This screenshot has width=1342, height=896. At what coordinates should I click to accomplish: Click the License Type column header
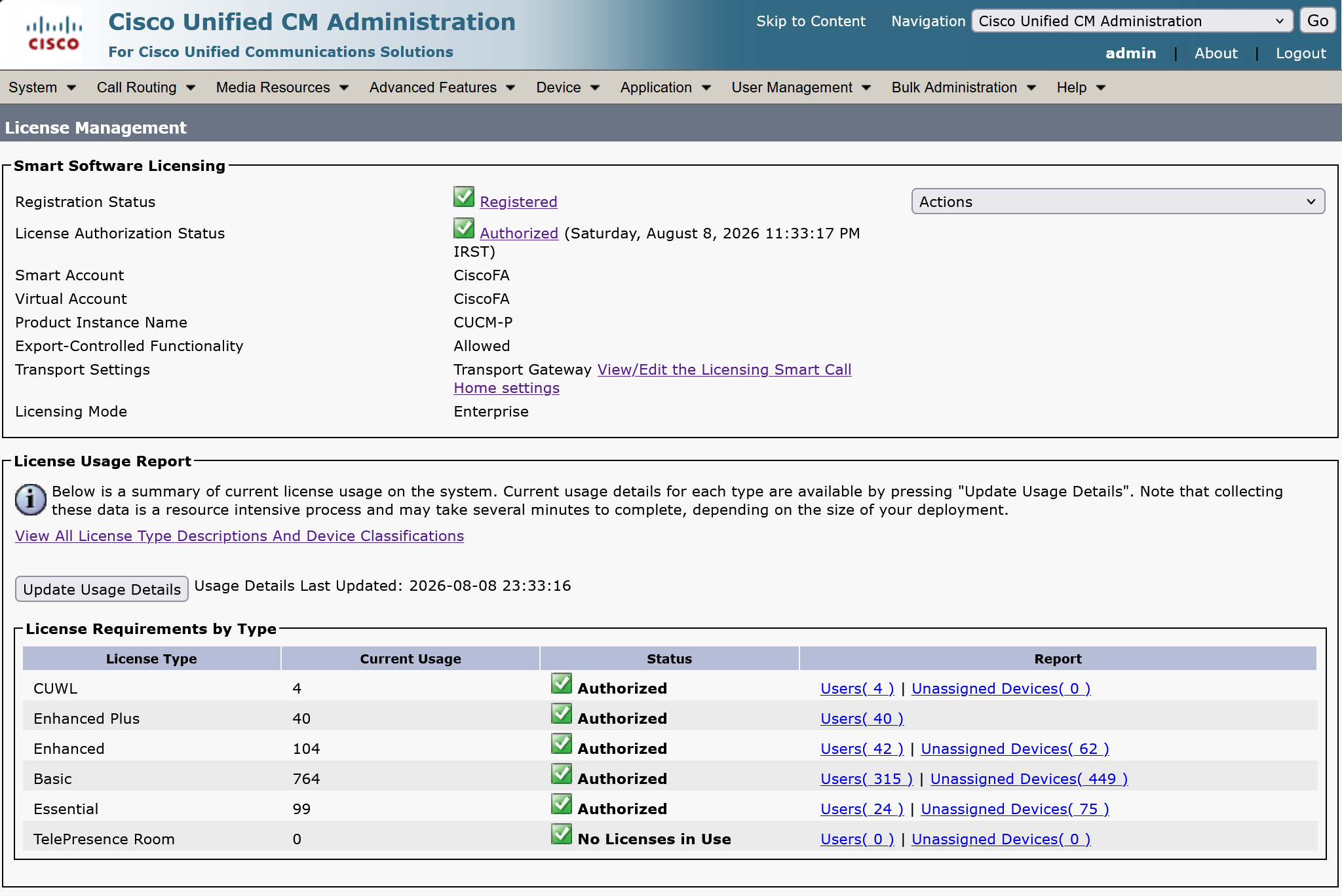click(151, 659)
